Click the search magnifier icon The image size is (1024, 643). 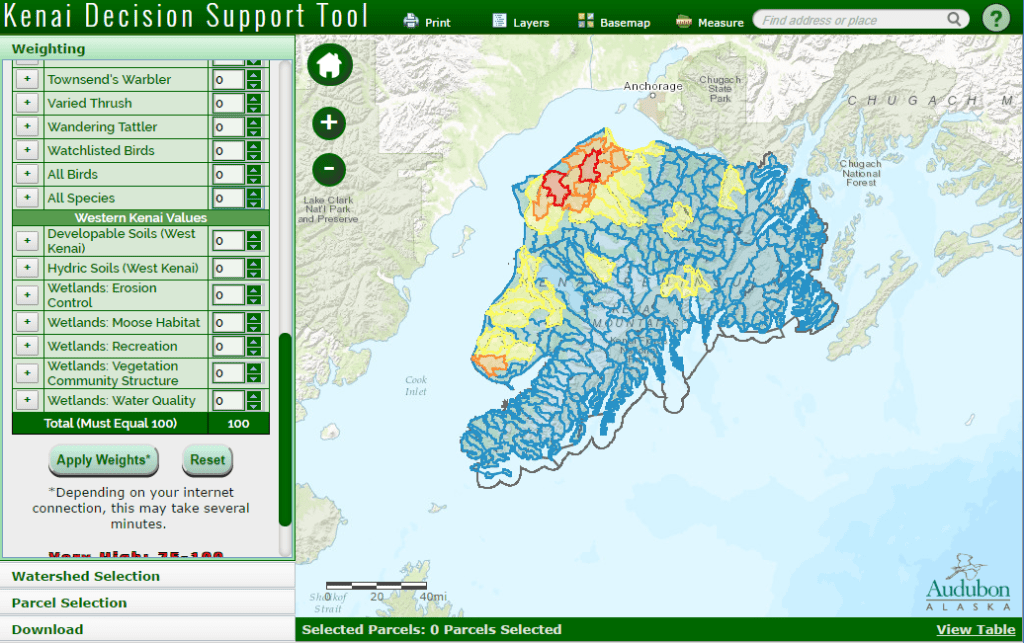[x=955, y=19]
